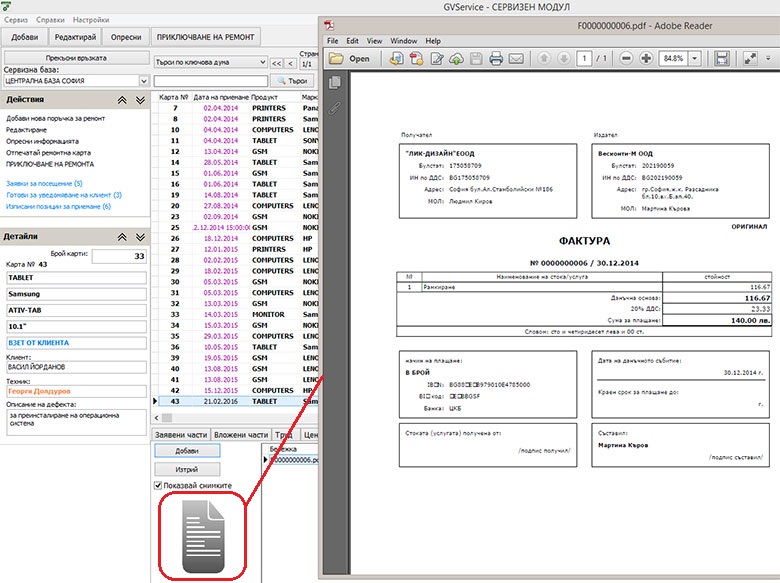The width and height of the screenshot is (780, 583).
Task: Open the zoom percentage dropdown arrow
Action: point(694,58)
